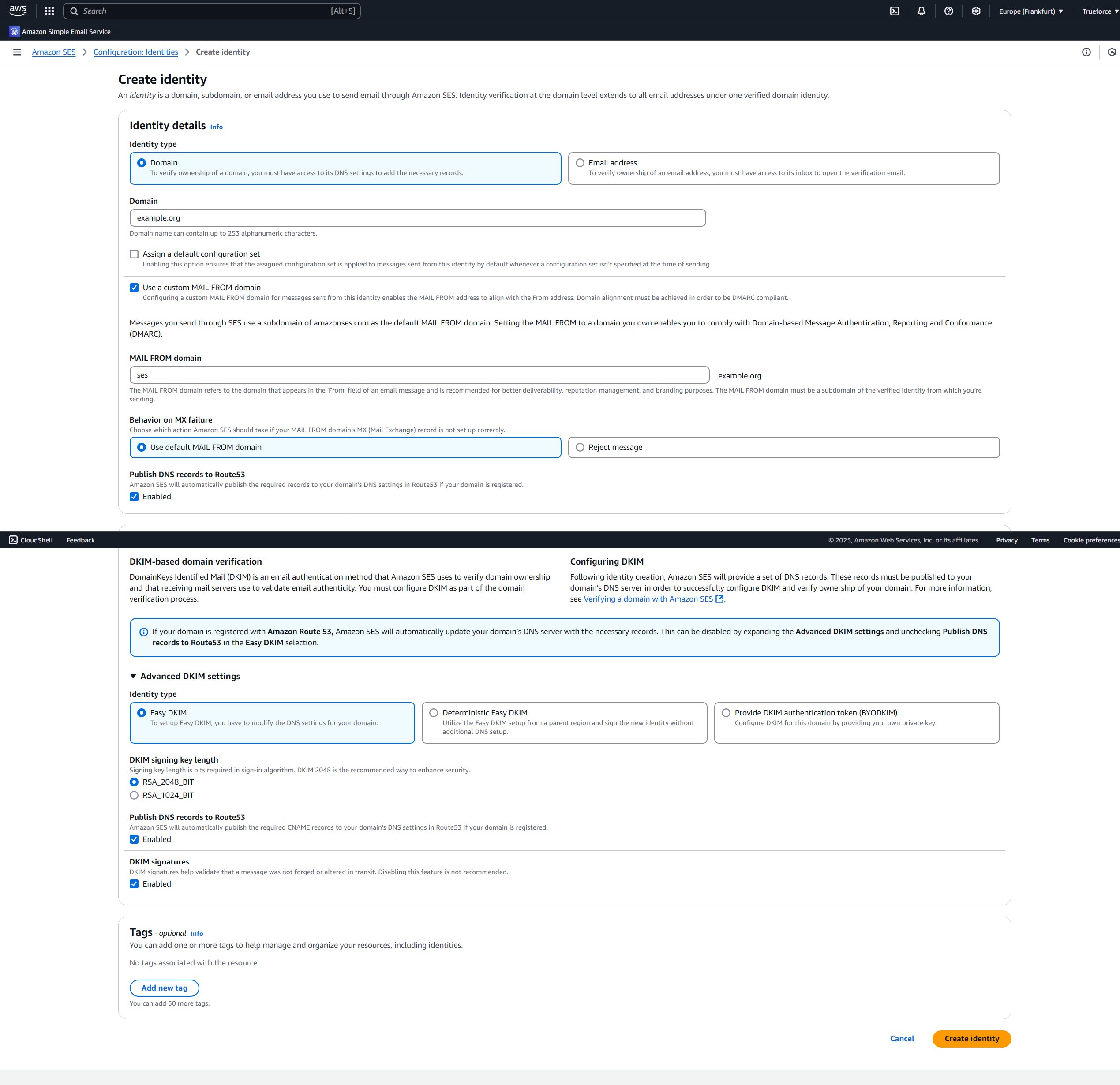Choose Reject message on MX failure
The image size is (1120, 1085).
(x=580, y=447)
